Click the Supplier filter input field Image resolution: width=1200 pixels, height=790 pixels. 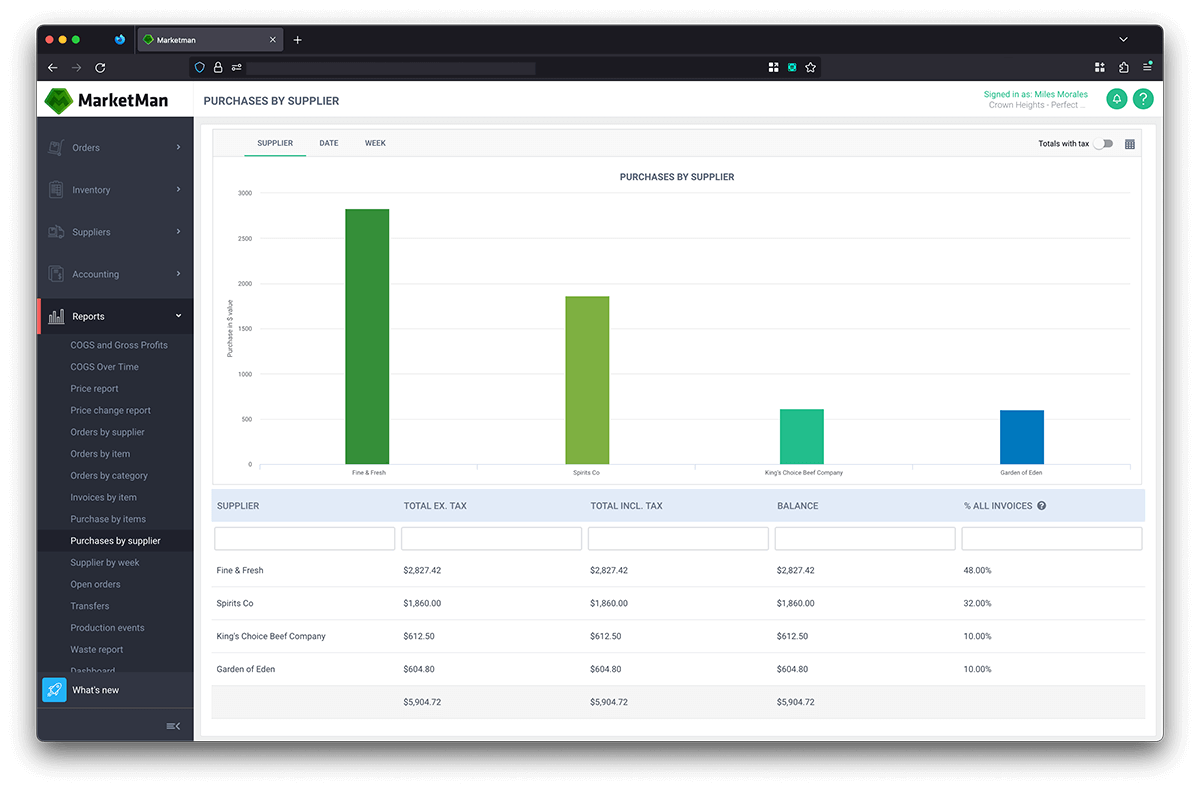tap(304, 538)
